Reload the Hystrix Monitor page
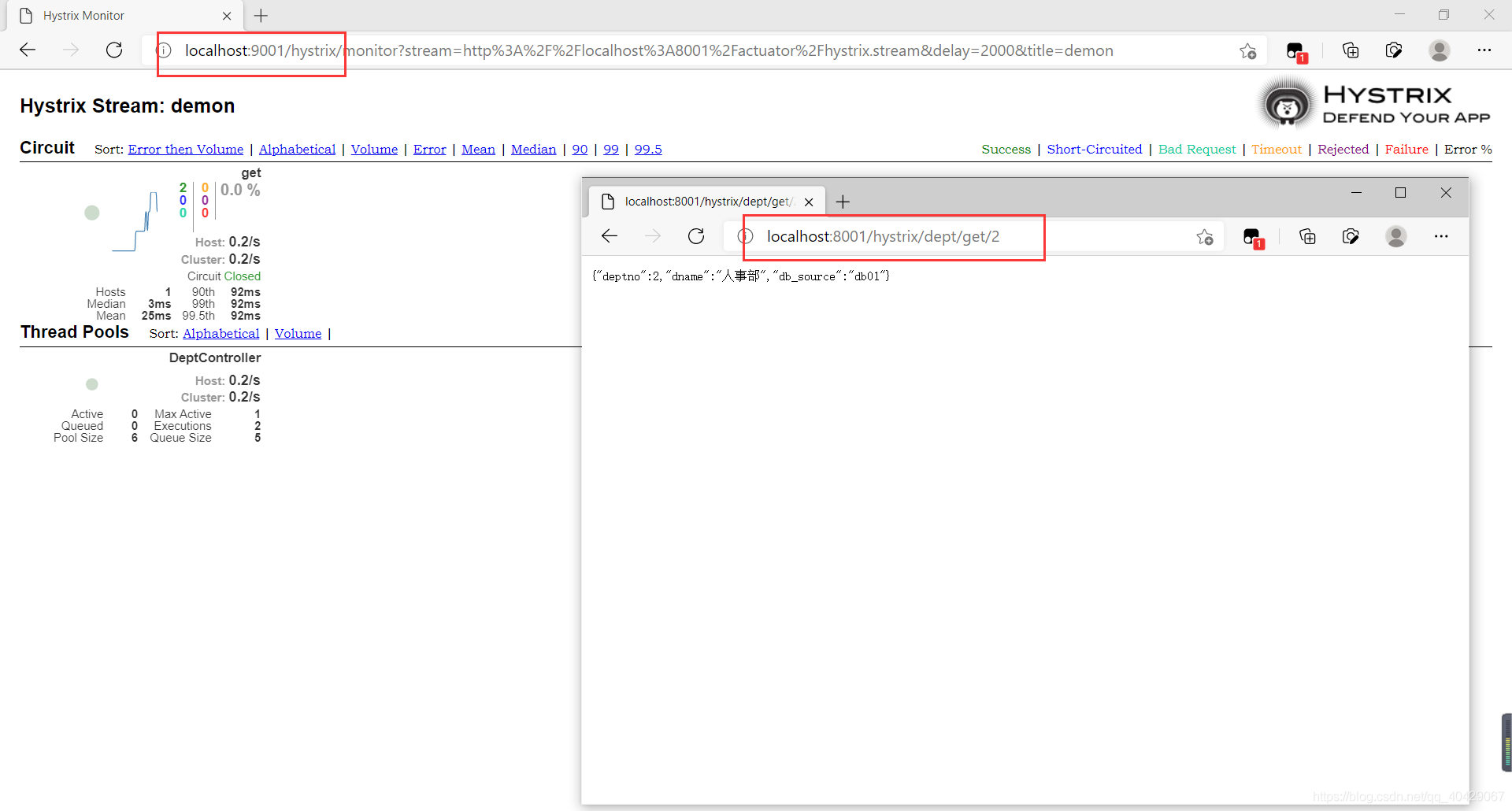This screenshot has height=811, width=1512. tap(114, 50)
